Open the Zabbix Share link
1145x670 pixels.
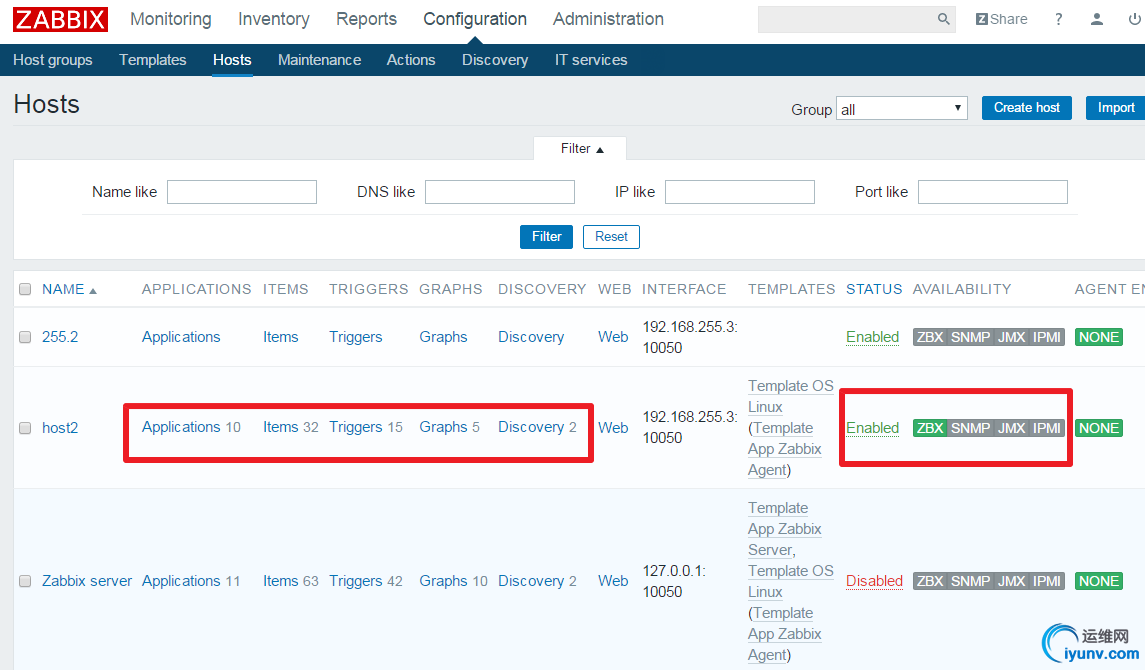click(x=1001, y=19)
